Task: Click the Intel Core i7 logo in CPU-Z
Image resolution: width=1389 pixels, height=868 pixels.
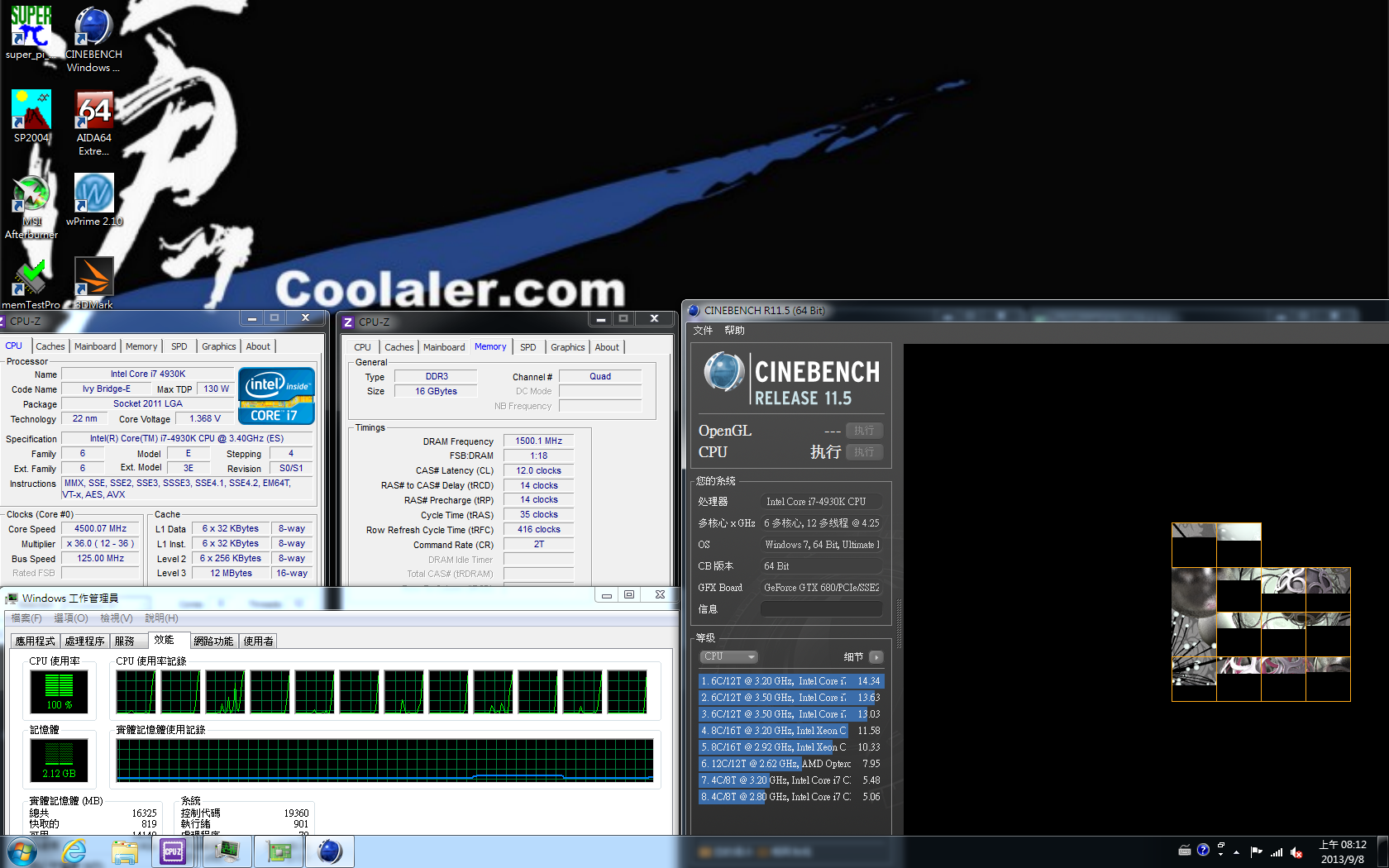Action: 276,396
